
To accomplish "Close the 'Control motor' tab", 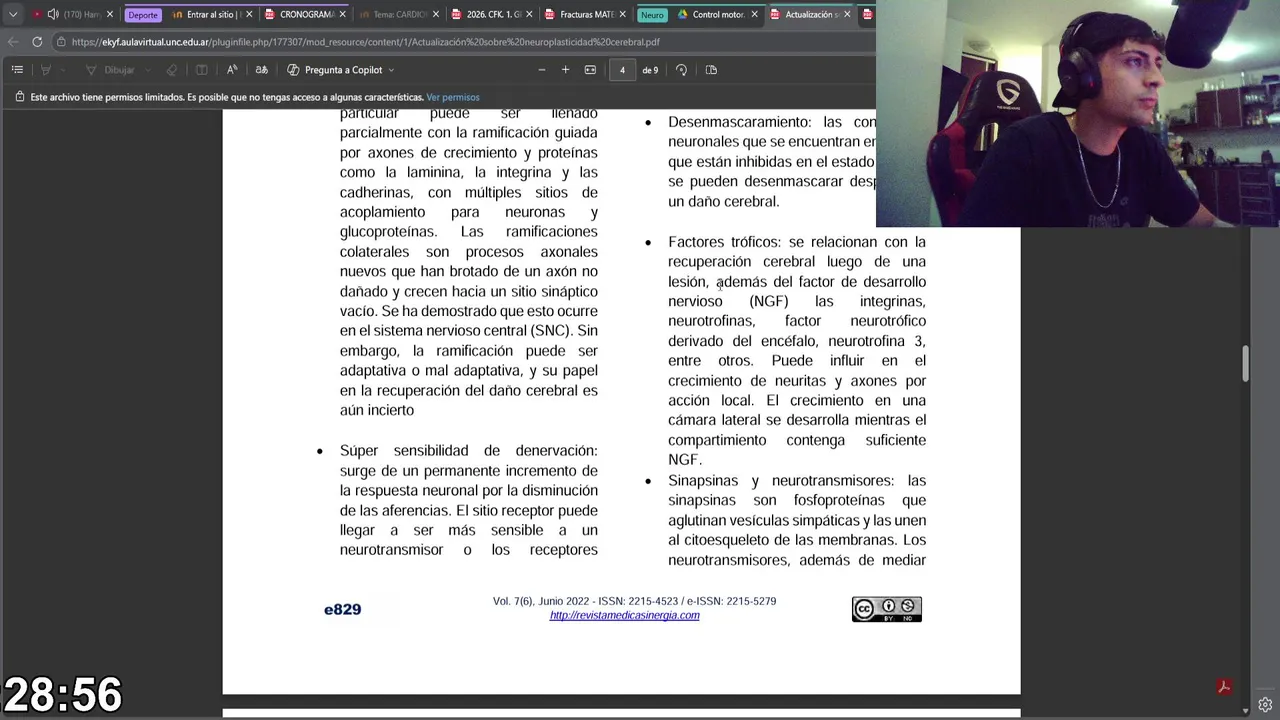I will pyautogui.click(x=754, y=14).
